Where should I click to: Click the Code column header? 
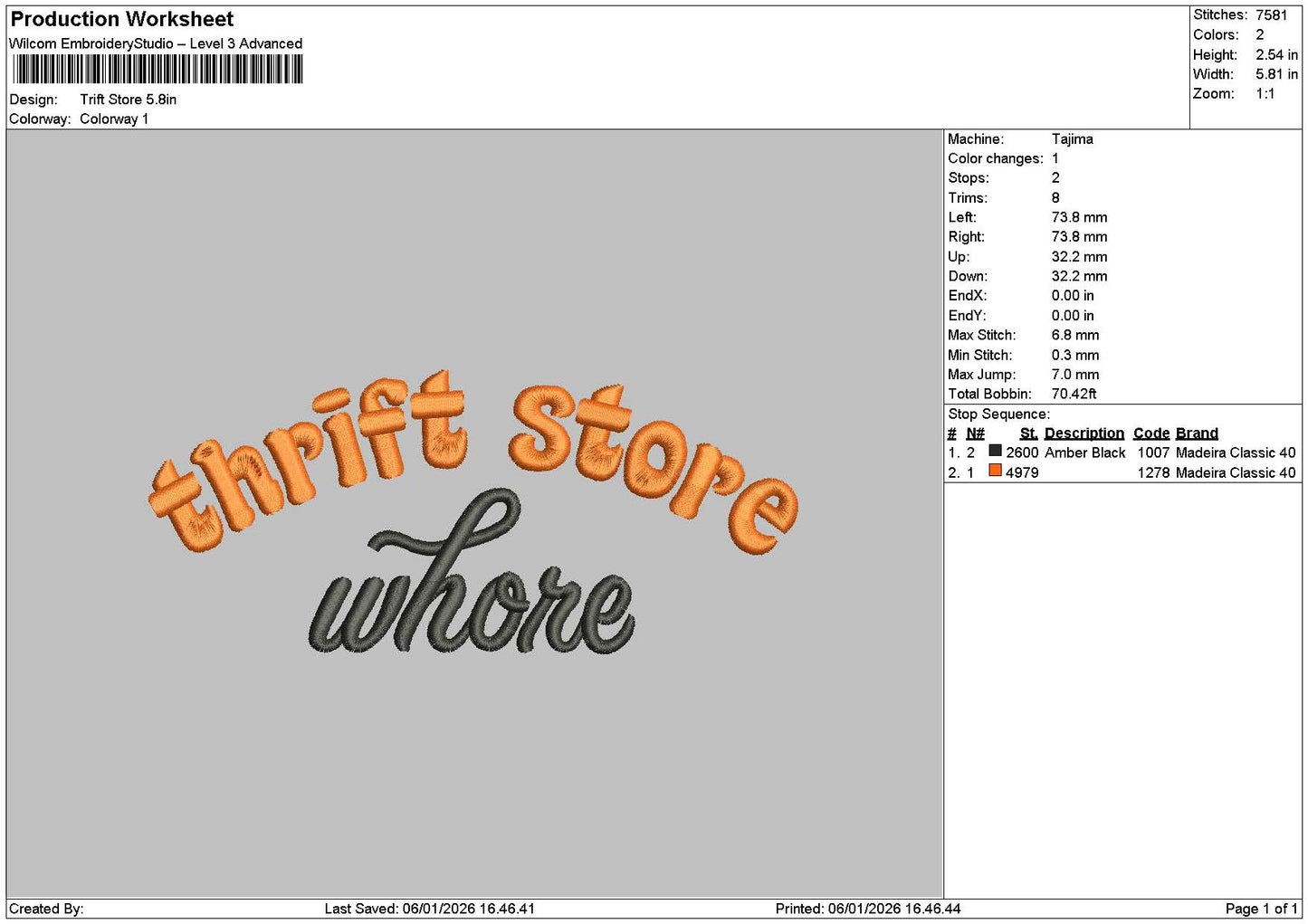click(1151, 433)
